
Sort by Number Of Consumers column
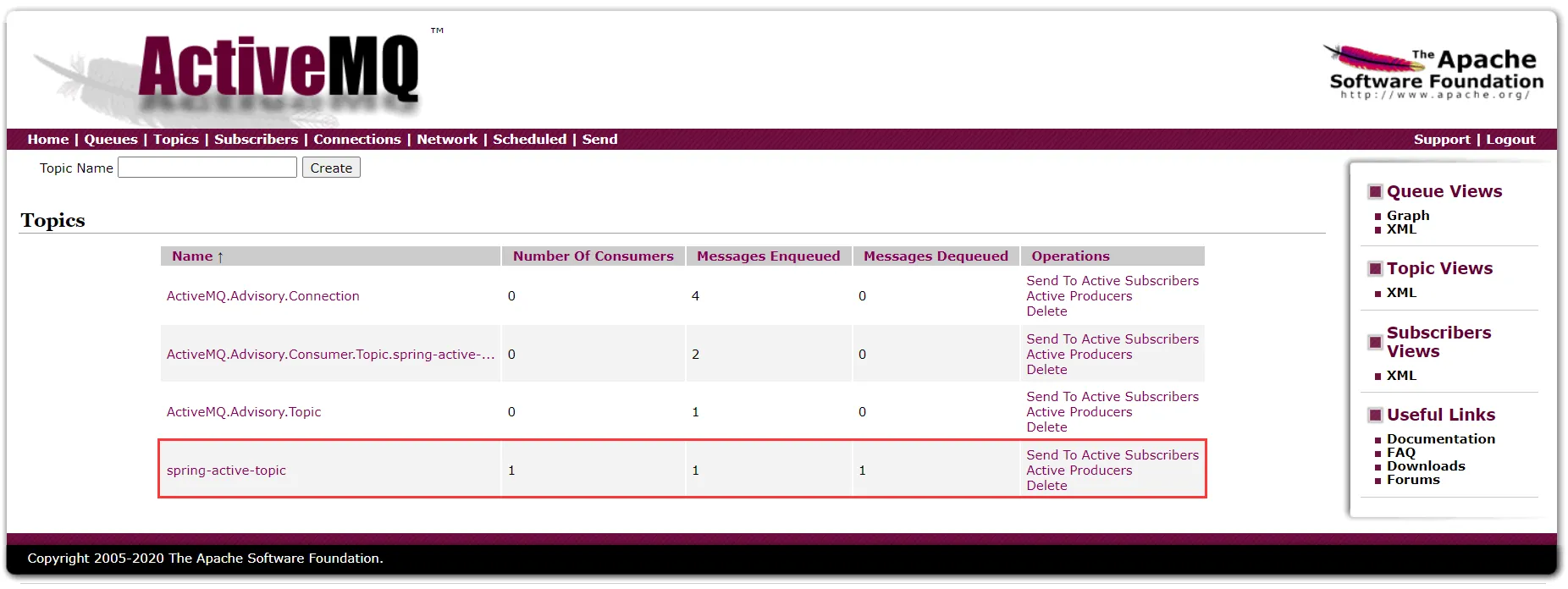click(593, 256)
